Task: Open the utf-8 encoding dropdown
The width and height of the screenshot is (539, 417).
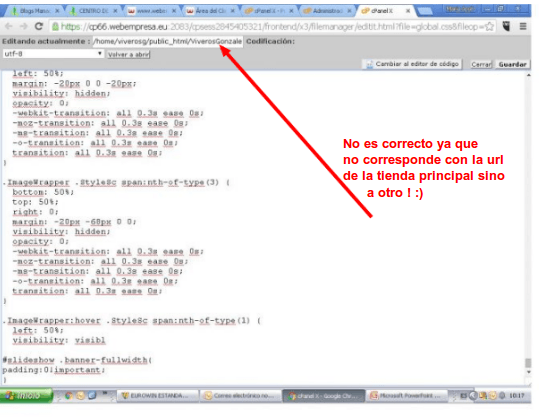Action: point(53,54)
